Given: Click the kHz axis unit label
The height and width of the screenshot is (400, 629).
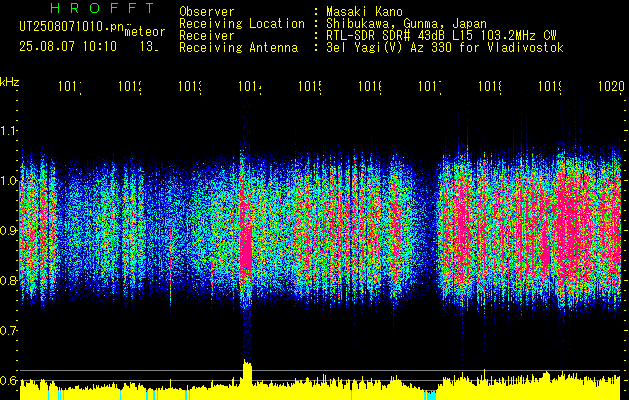Looking at the screenshot, I should [x=9, y=82].
